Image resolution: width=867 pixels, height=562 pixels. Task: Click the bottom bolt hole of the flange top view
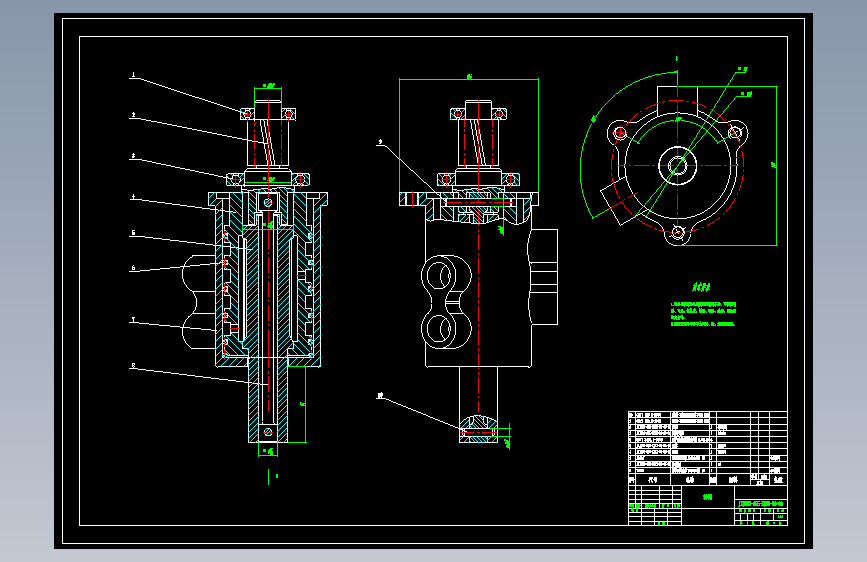click(677, 233)
